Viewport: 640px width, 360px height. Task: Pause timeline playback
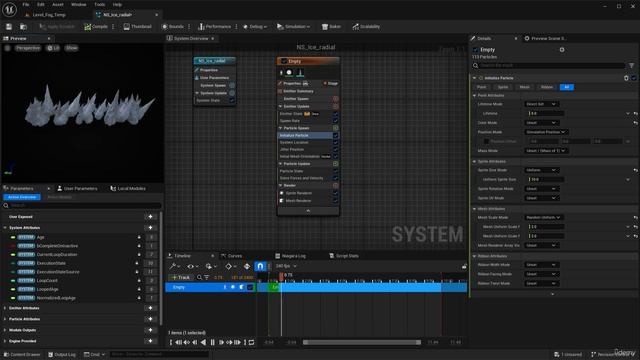click(x=213, y=342)
